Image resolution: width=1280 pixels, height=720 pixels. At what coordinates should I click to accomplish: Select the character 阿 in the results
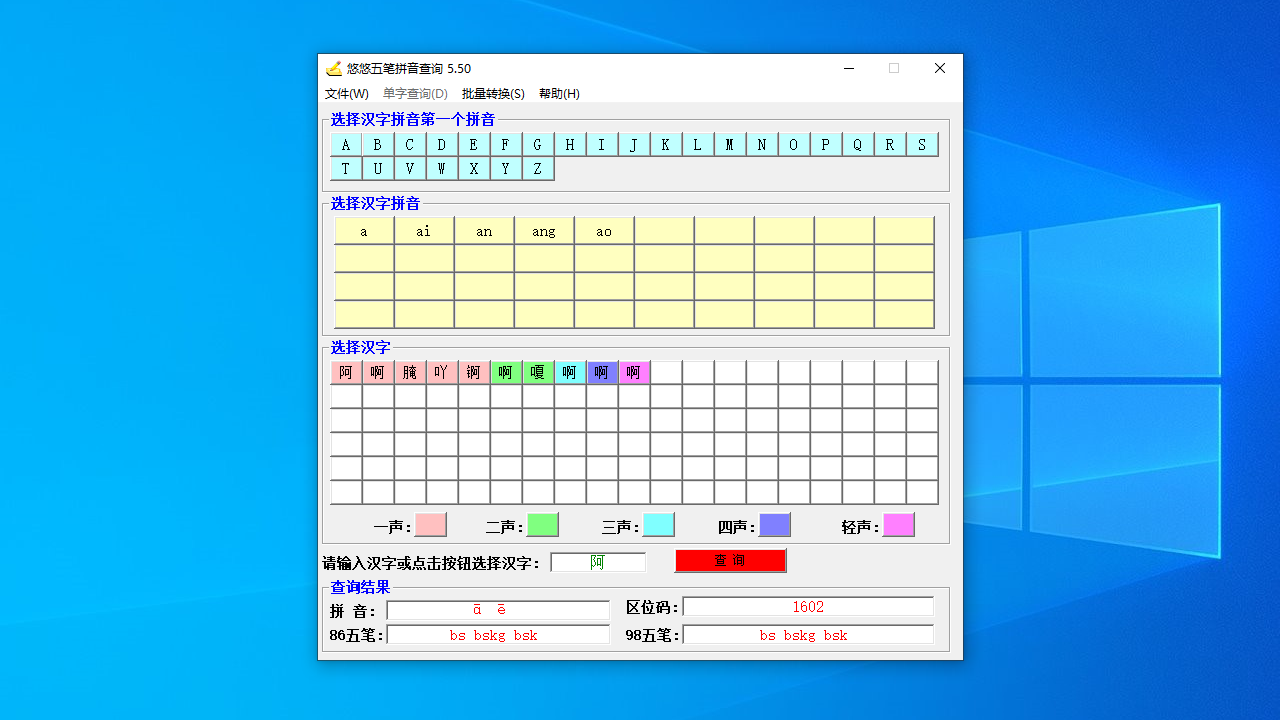click(x=345, y=371)
